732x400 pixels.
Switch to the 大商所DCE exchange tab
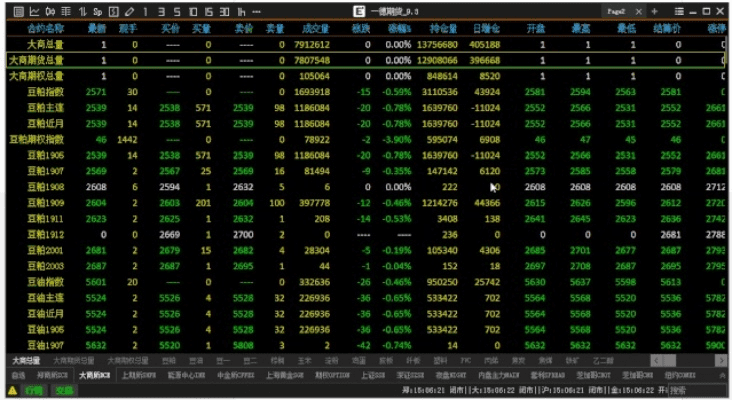click(93, 375)
